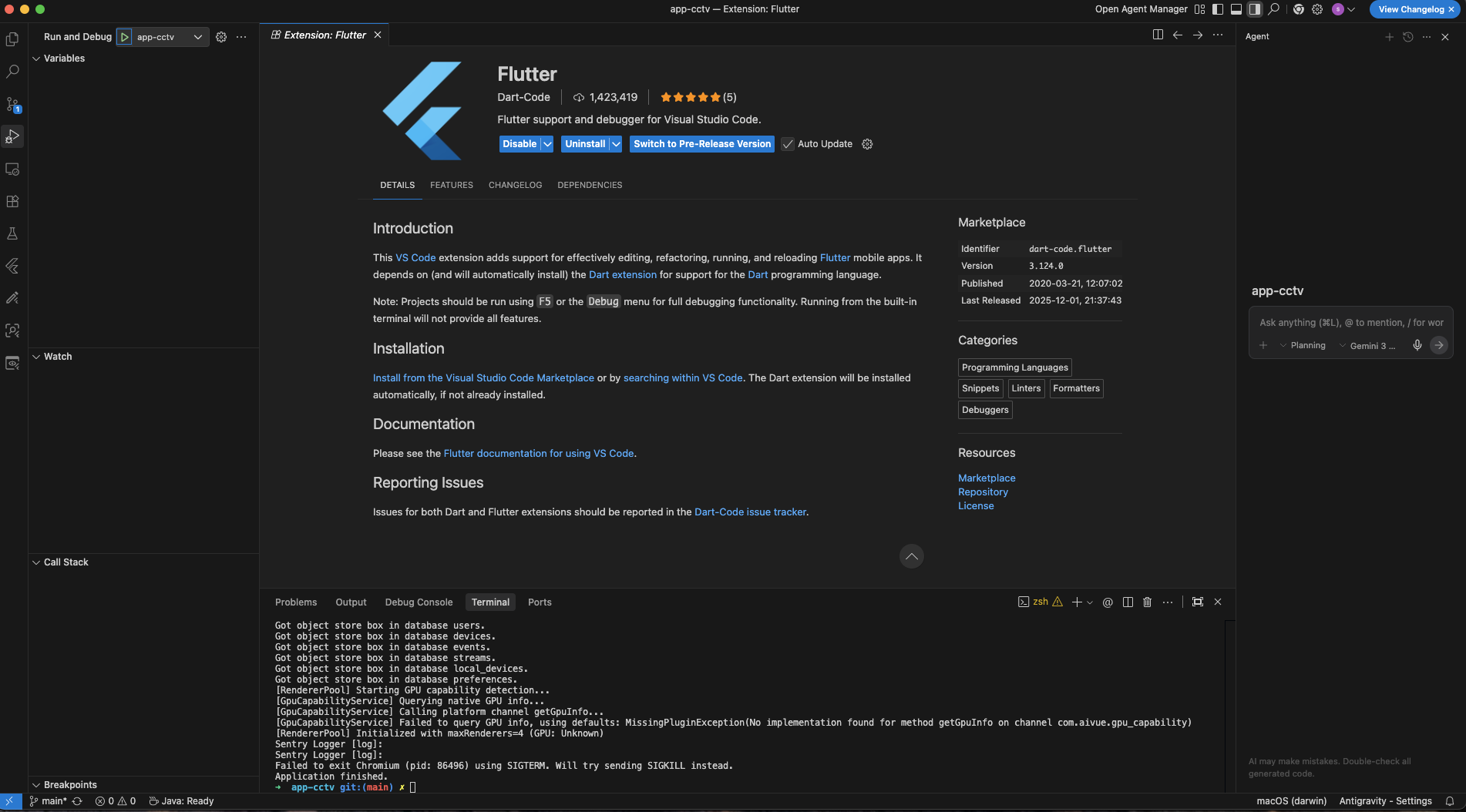Toggle the primary side bar layout icon
The height and width of the screenshot is (812, 1466).
pyautogui.click(x=1218, y=9)
